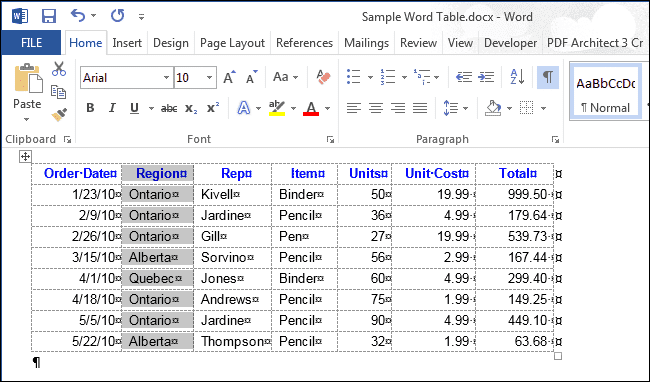Open Customize Quick Access Toolbar dropdown

click(141, 17)
